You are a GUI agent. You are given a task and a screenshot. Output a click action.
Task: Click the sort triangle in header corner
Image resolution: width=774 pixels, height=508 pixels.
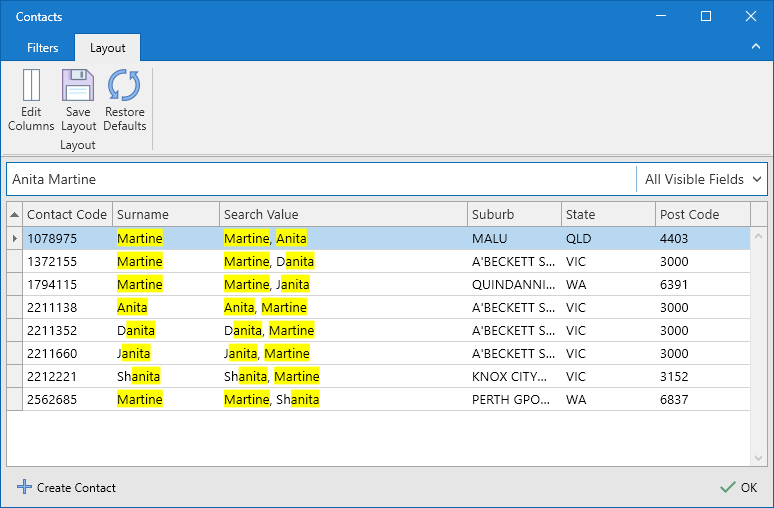coord(14,214)
